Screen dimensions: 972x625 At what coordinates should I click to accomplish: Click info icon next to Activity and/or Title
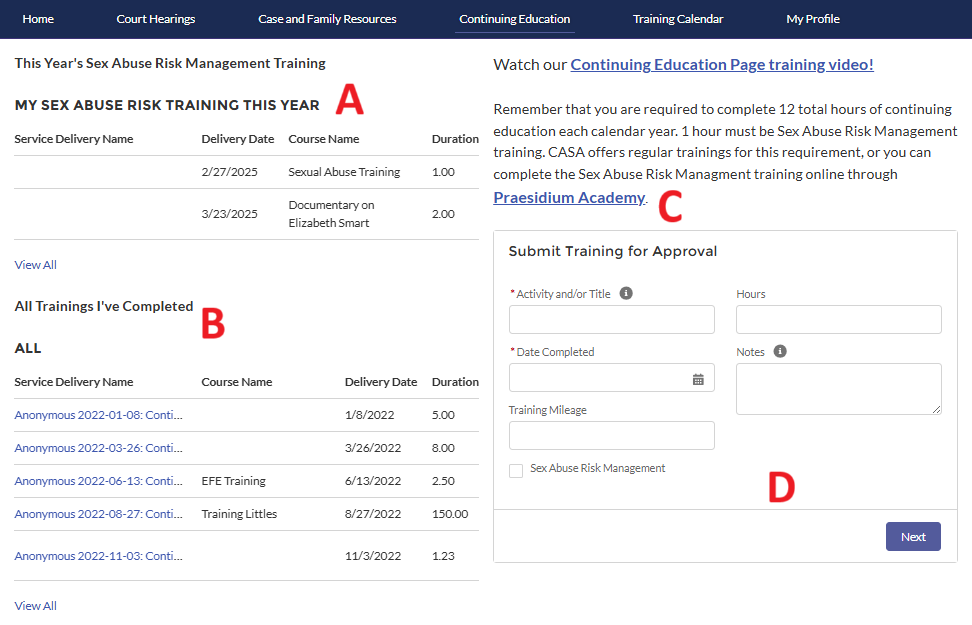626,294
